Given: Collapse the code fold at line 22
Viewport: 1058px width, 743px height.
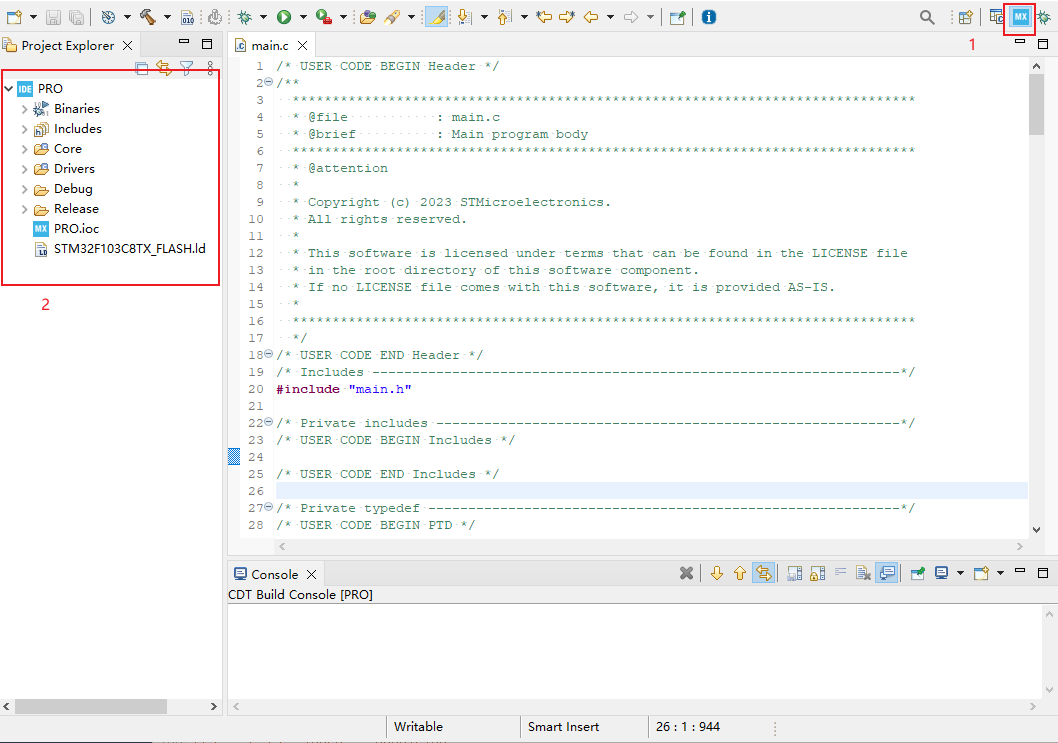Looking at the screenshot, I should (269, 422).
